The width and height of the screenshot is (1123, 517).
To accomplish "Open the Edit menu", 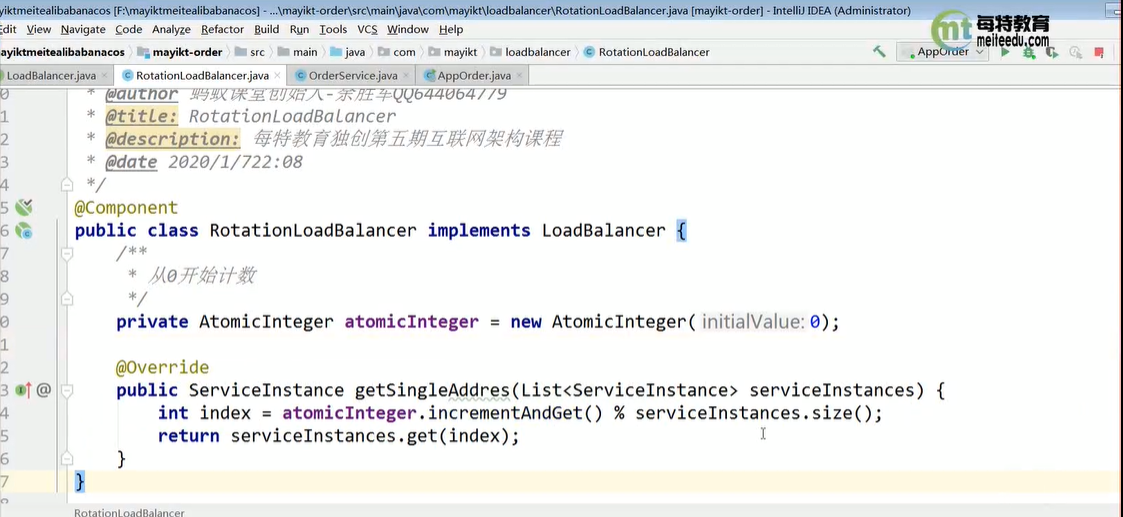I will pyautogui.click(x=8, y=29).
